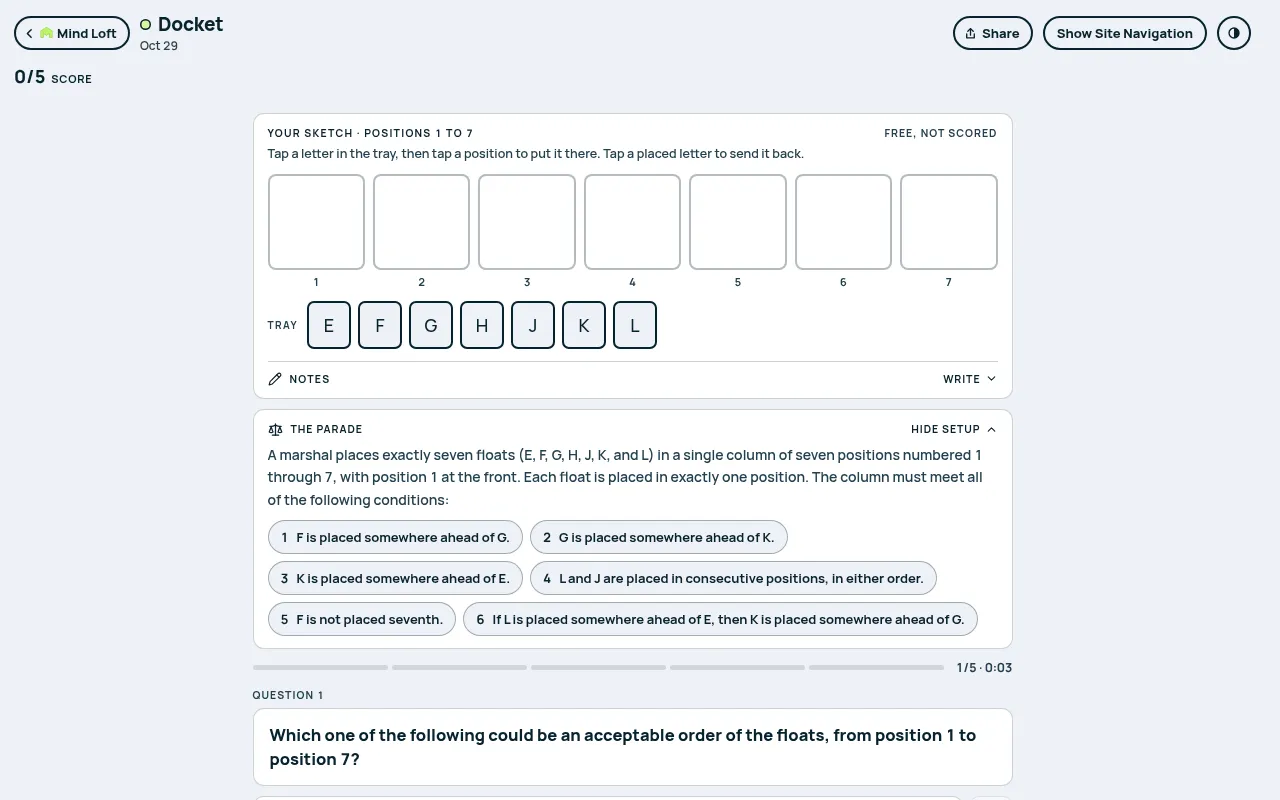Image resolution: width=1280 pixels, height=800 pixels.
Task: Click the pencil Notes icon
Action: click(x=275, y=379)
